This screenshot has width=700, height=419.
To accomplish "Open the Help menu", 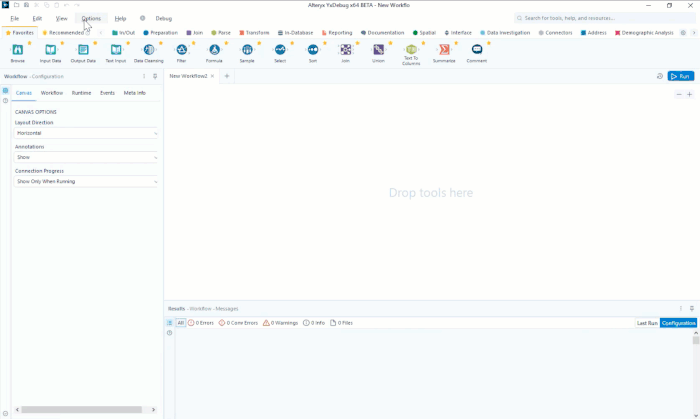I will (x=120, y=18).
